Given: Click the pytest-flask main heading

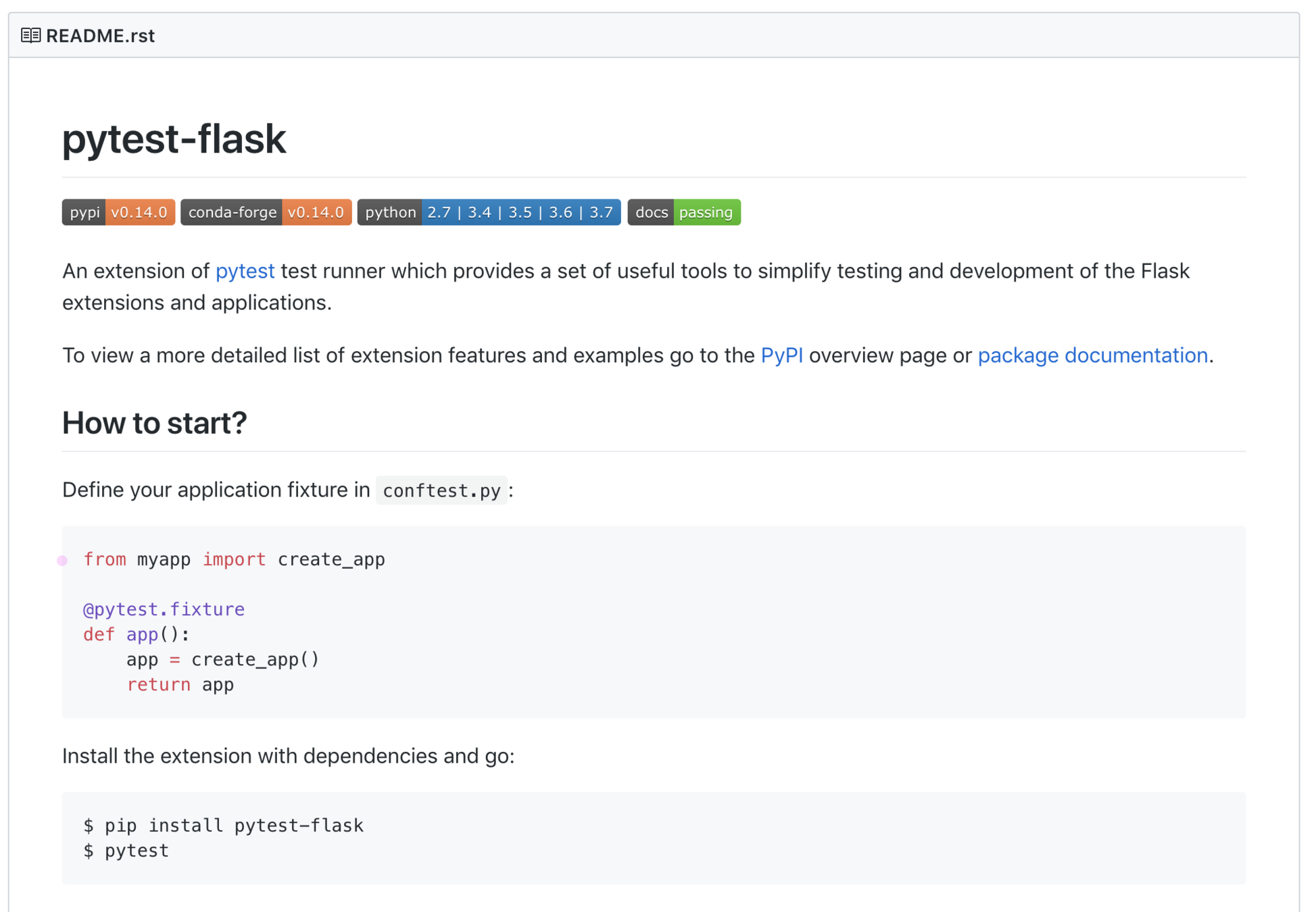Looking at the screenshot, I should tap(174, 139).
